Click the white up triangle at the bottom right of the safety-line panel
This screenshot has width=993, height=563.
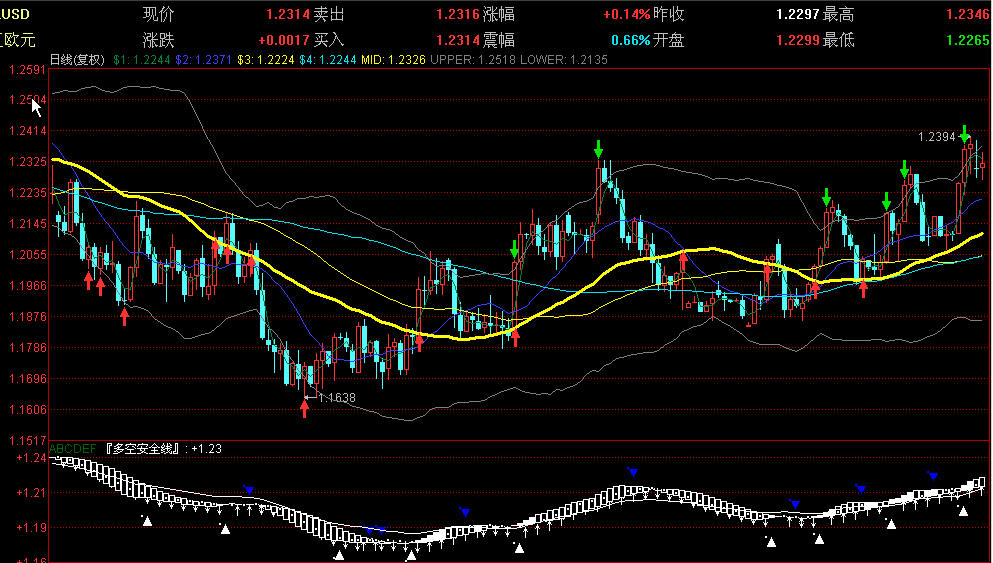point(963,511)
